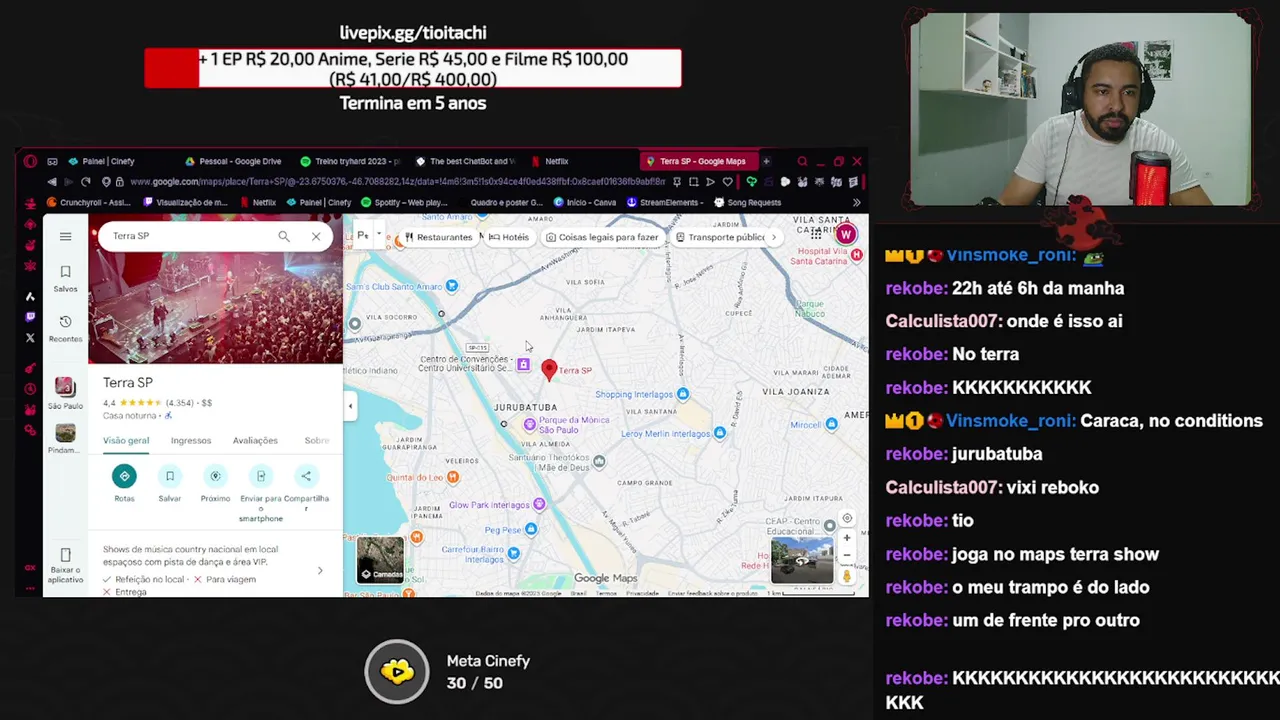Click the heart bookmark icon
The image size is (1280, 720).
(x=727, y=182)
